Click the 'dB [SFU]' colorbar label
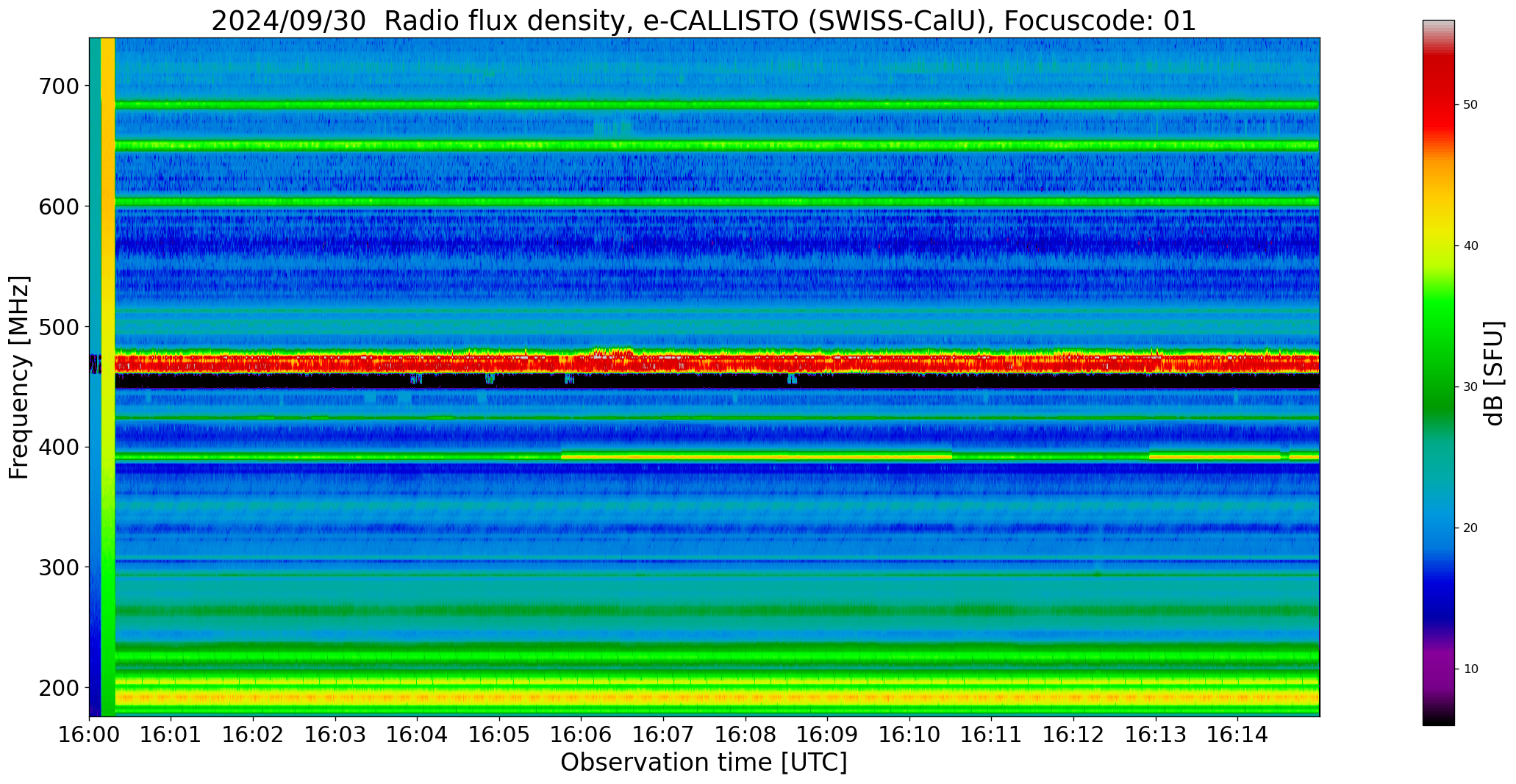 pyautogui.click(x=1494, y=373)
